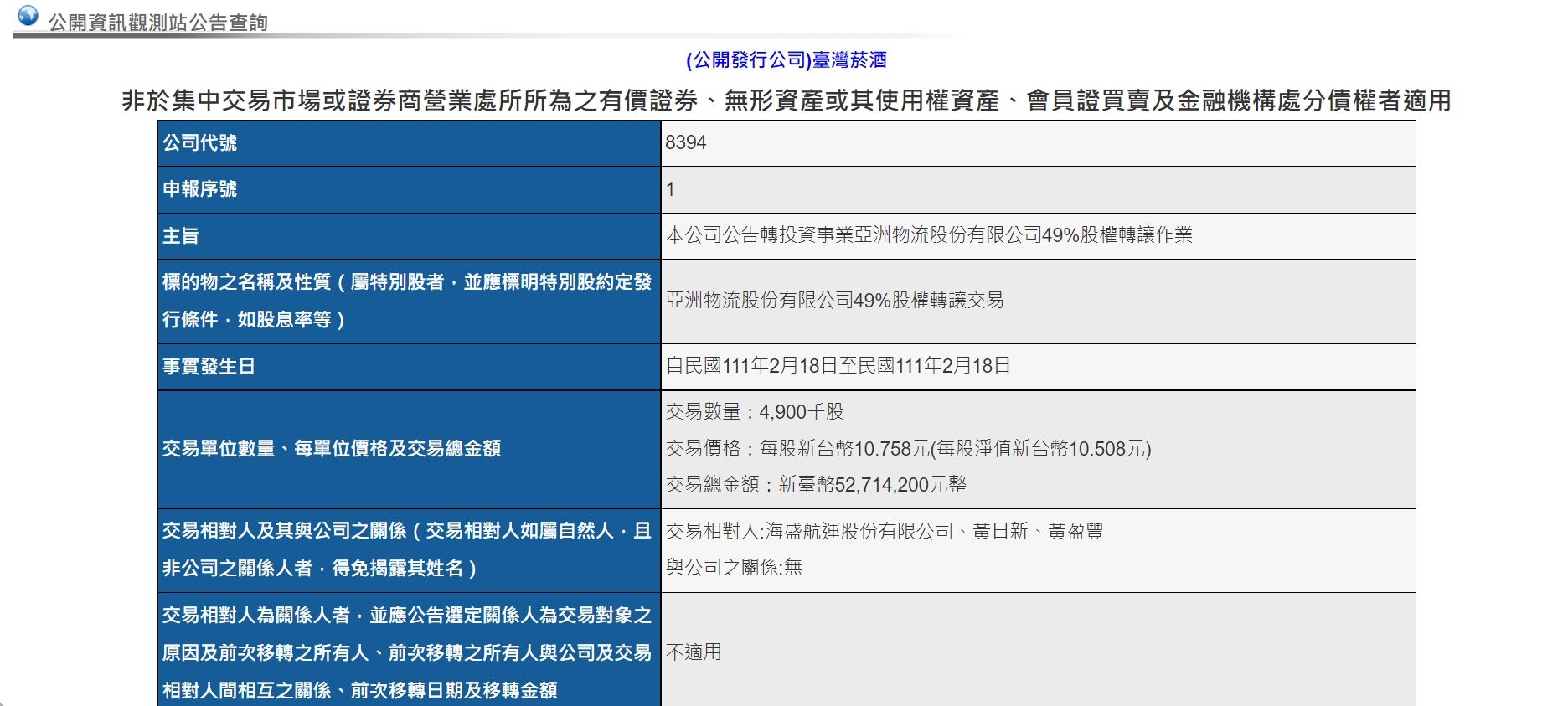The image size is (1568, 706).
Task: Open the (公開發行公司)臺灣菸酒 company link
Action: click(x=787, y=60)
